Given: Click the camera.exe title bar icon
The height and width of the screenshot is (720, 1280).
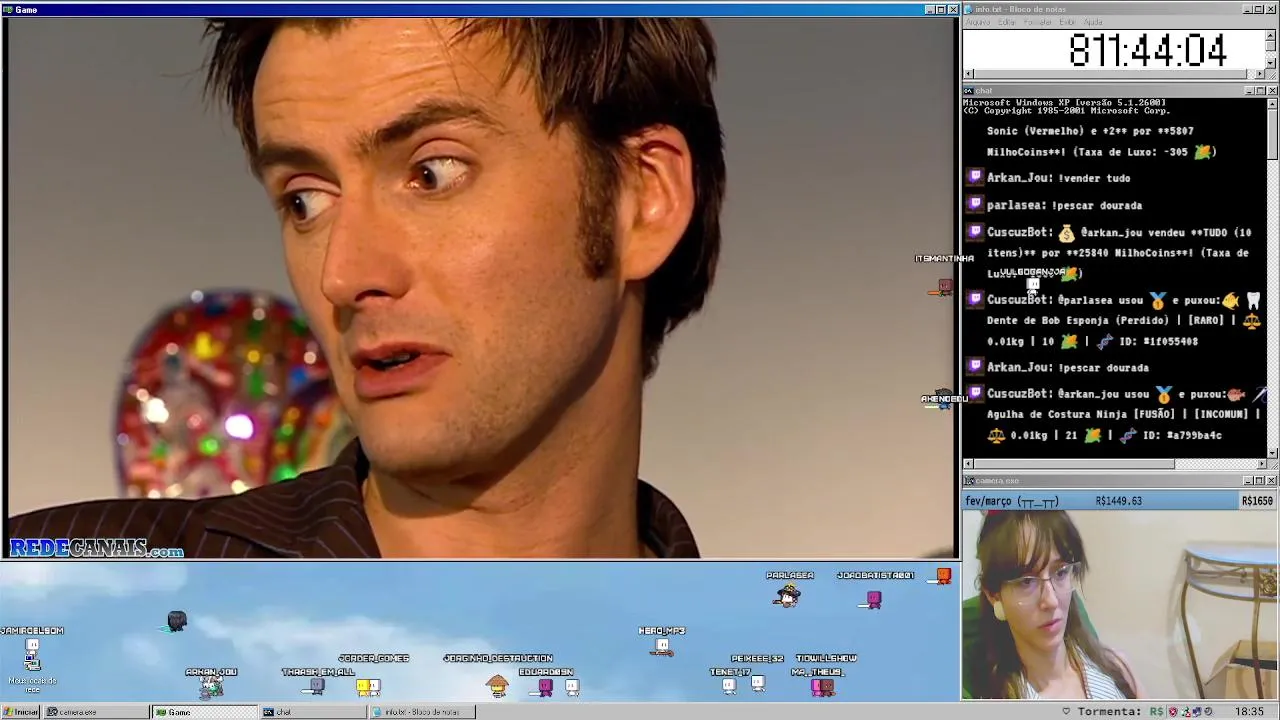Looking at the screenshot, I should 968,481.
